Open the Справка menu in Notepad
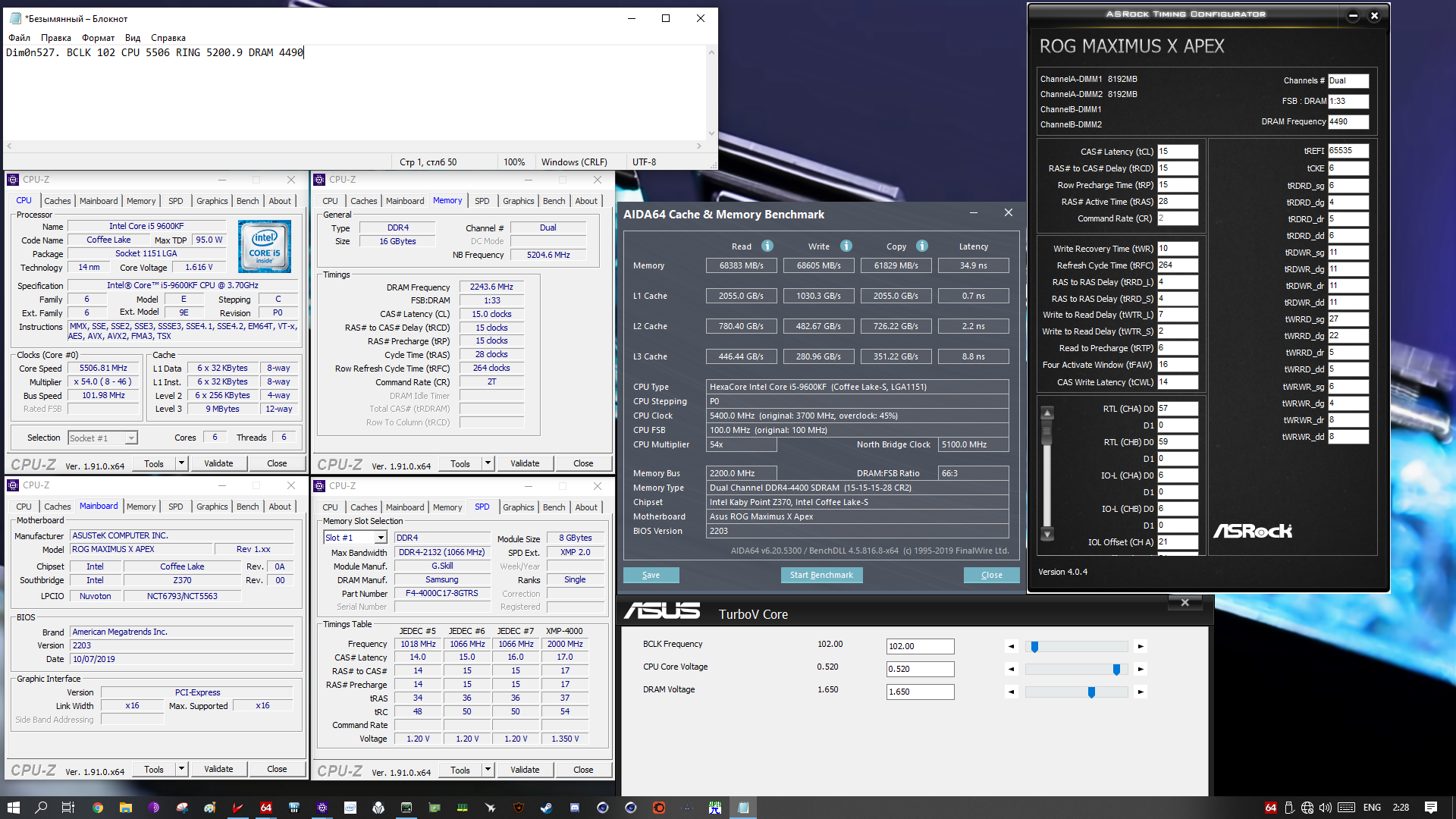This screenshot has width=1456, height=819. [168, 38]
